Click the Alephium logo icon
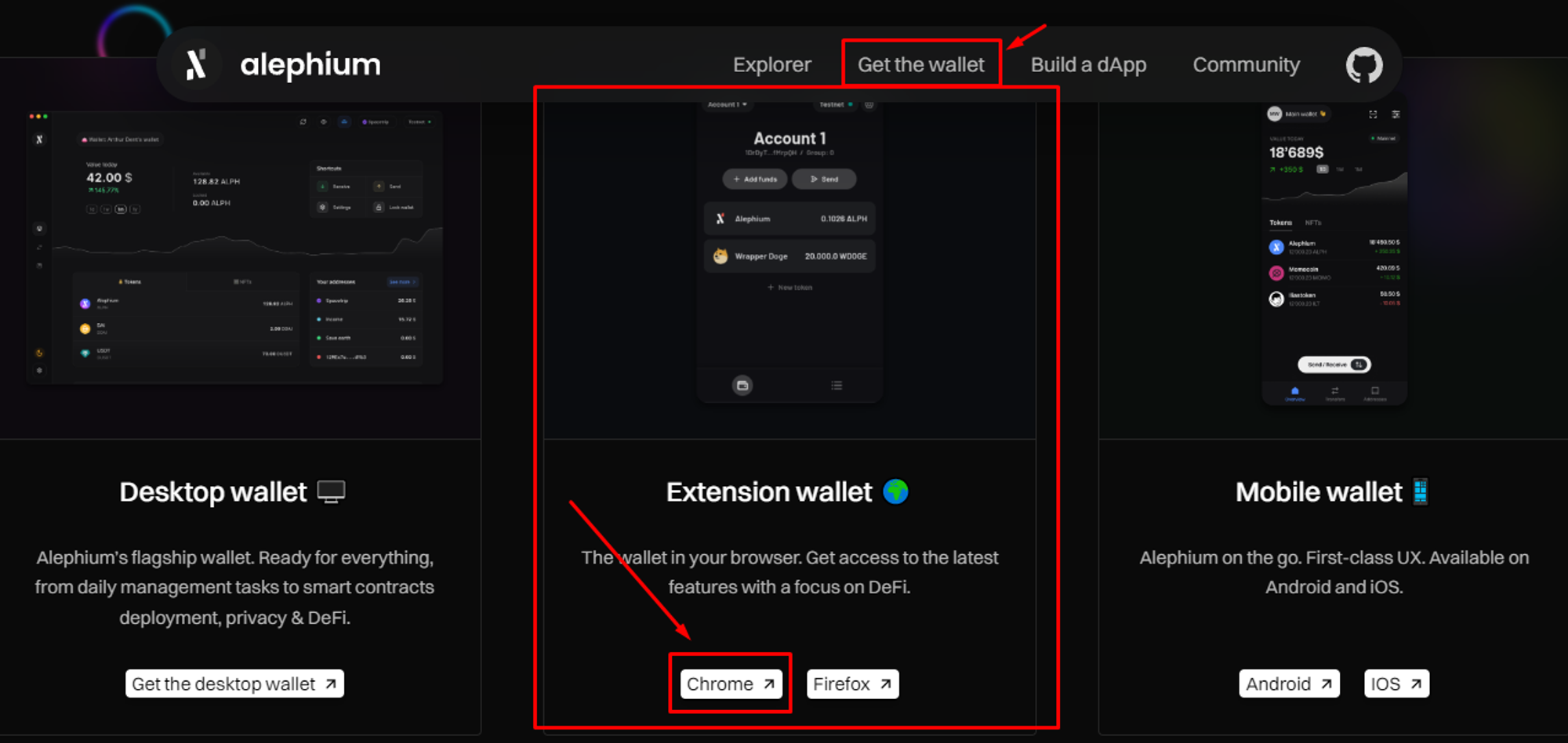Viewport: 1568px width, 743px height. tap(196, 64)
